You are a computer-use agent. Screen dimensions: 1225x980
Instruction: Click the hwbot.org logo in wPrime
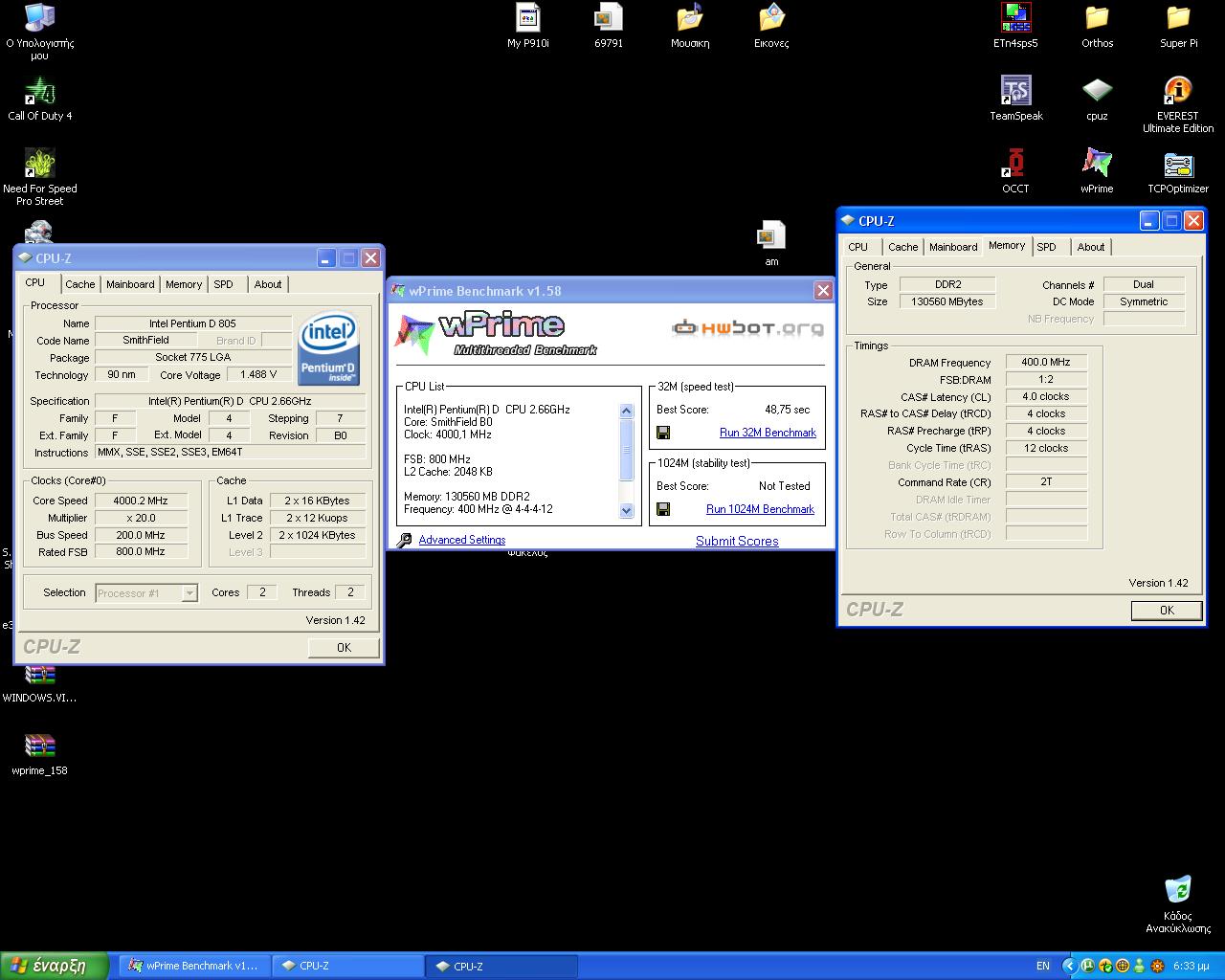(x=747, y=328)
